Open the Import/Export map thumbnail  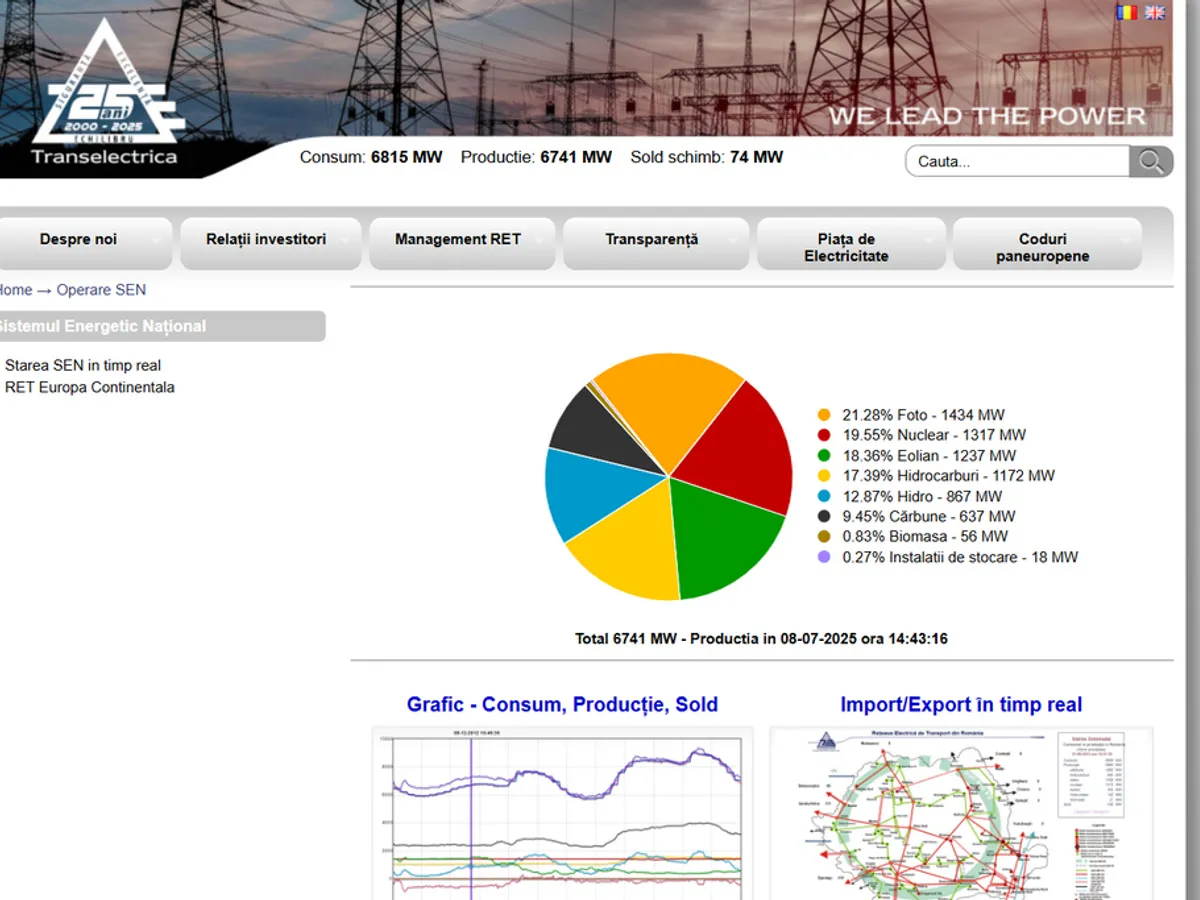(961, 812)
